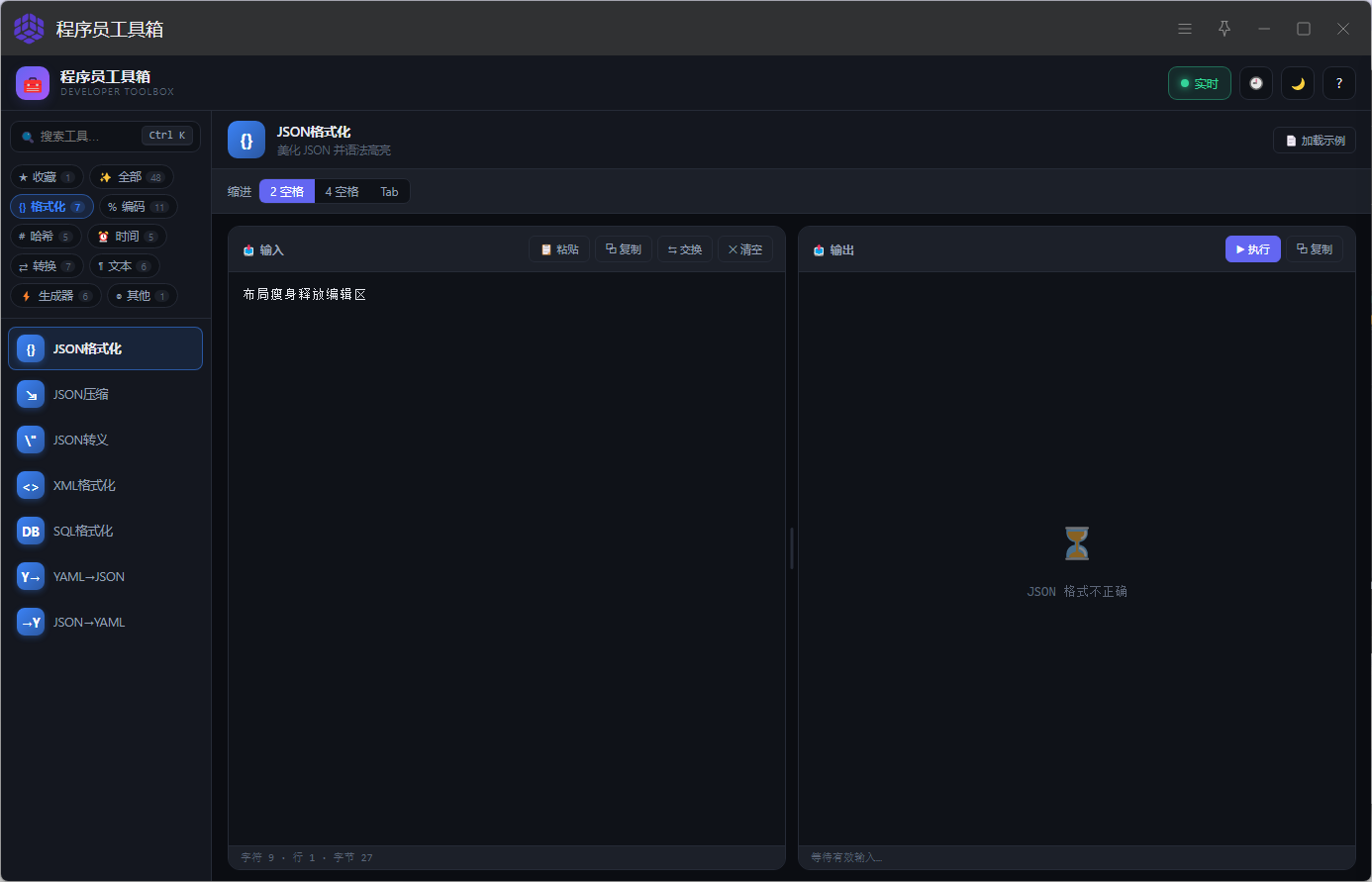Clear input with the 清空 button
The image size is (1372, 882).
pyautogui.click(x=745, y=249)
